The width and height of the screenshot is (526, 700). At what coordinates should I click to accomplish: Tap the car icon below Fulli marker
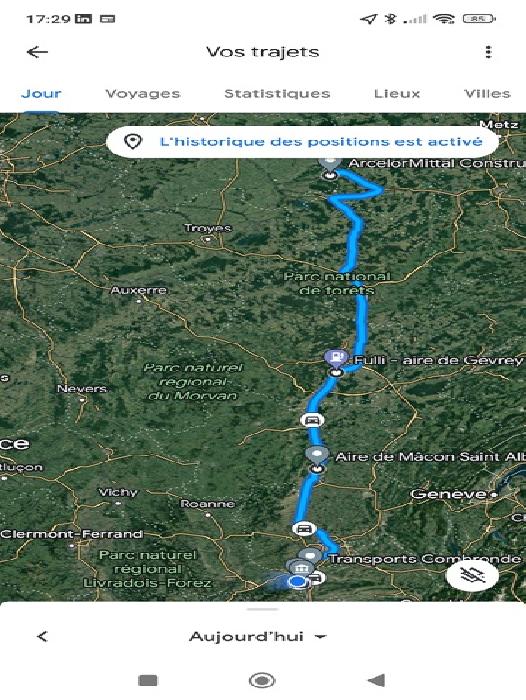[x=312, y=420]
